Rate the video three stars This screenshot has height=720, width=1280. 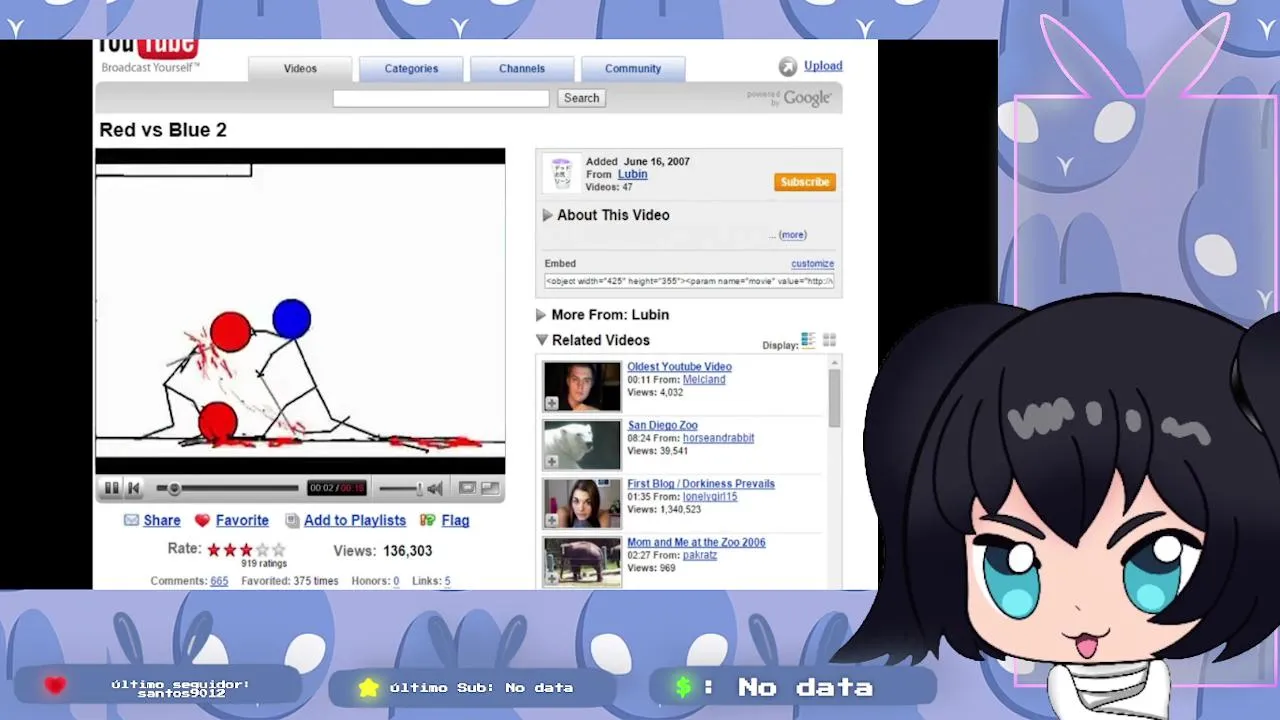coord(246,550)
